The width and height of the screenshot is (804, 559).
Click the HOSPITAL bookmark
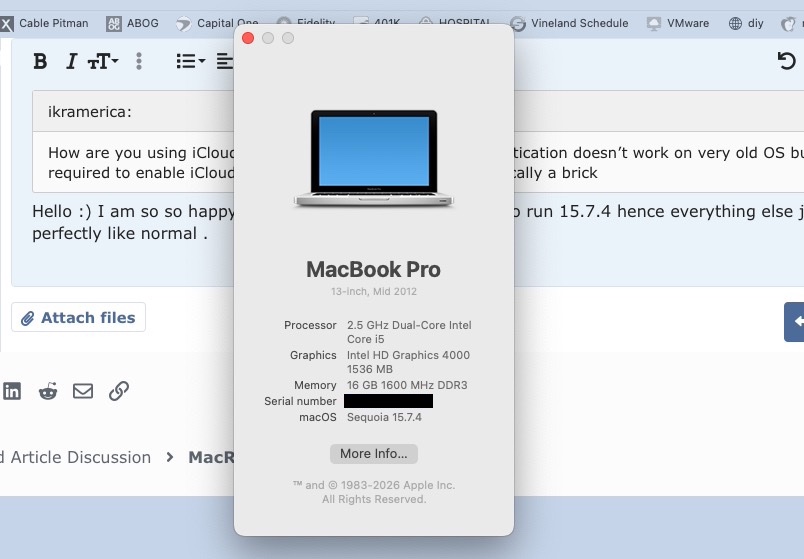tap(454, 23)
